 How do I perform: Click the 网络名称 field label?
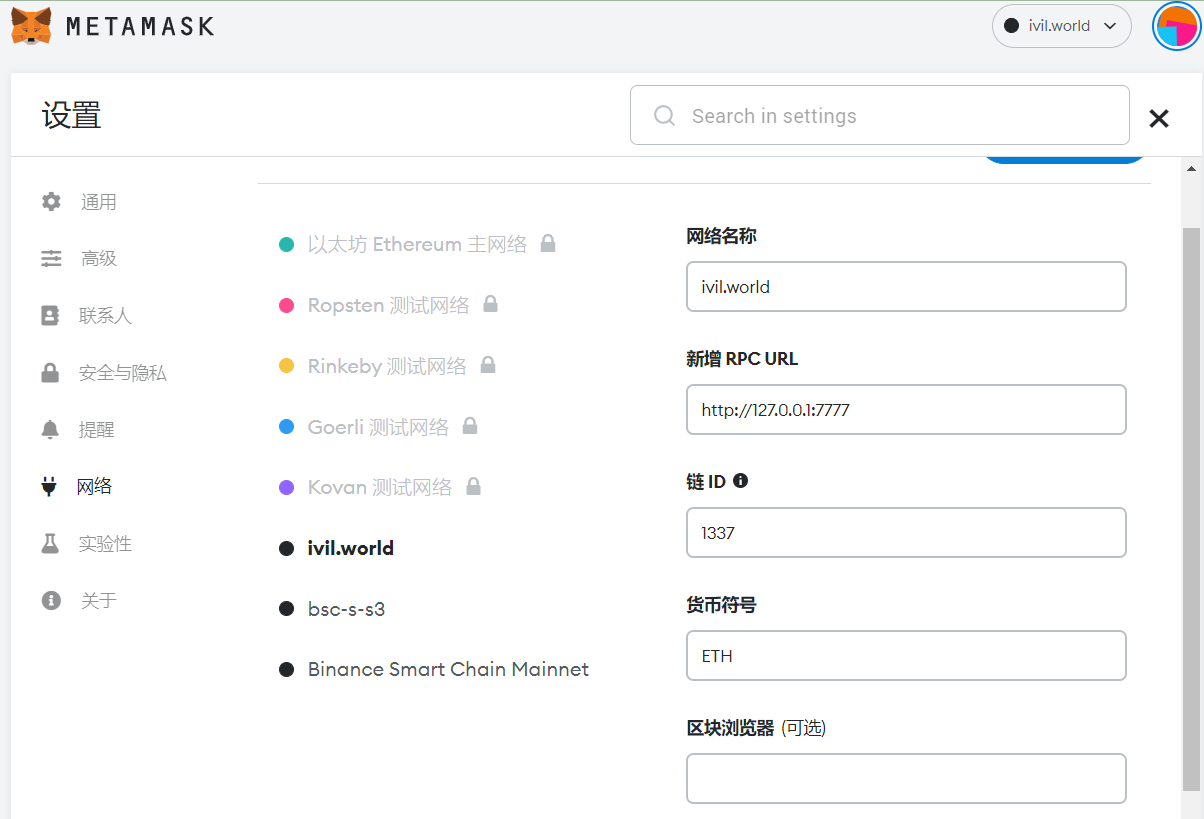tap(721, 236)
